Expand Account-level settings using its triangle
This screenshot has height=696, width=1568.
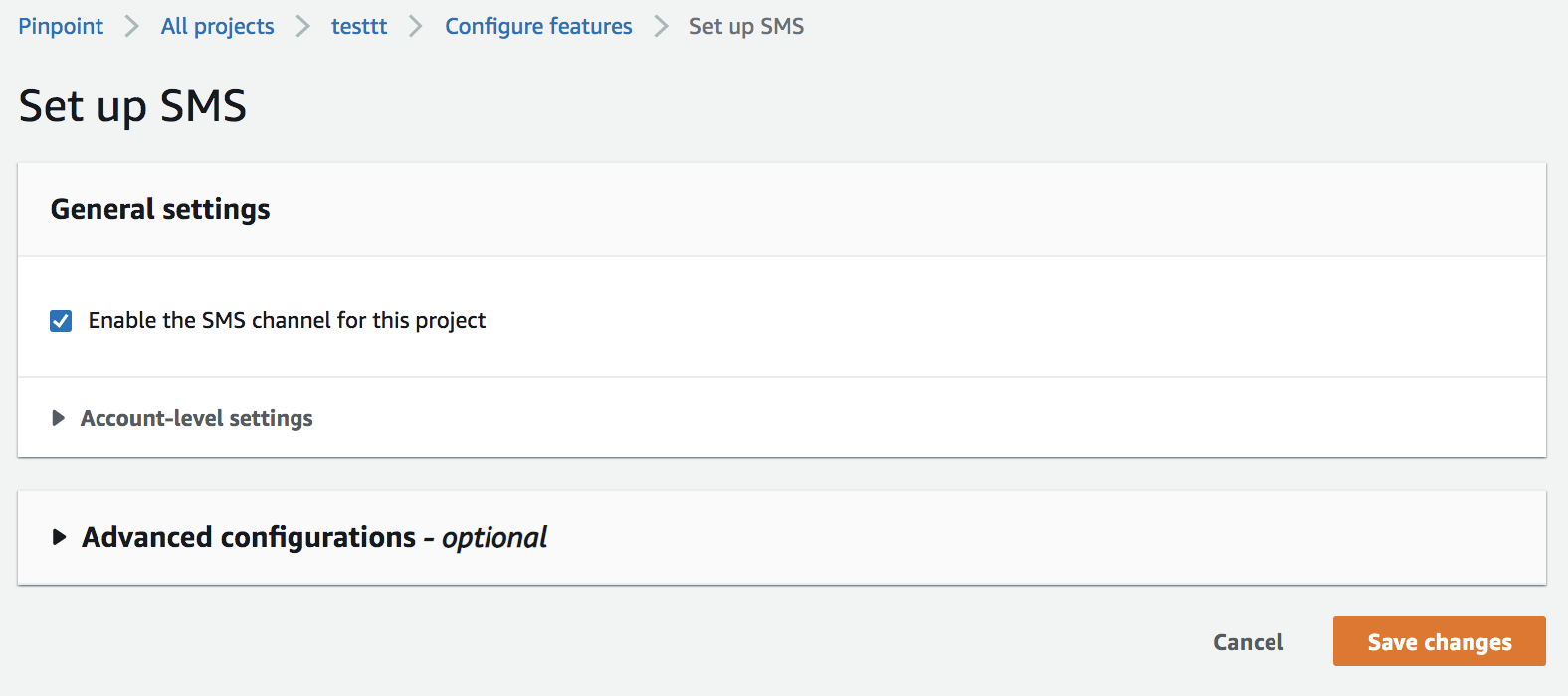click(59, 419)
